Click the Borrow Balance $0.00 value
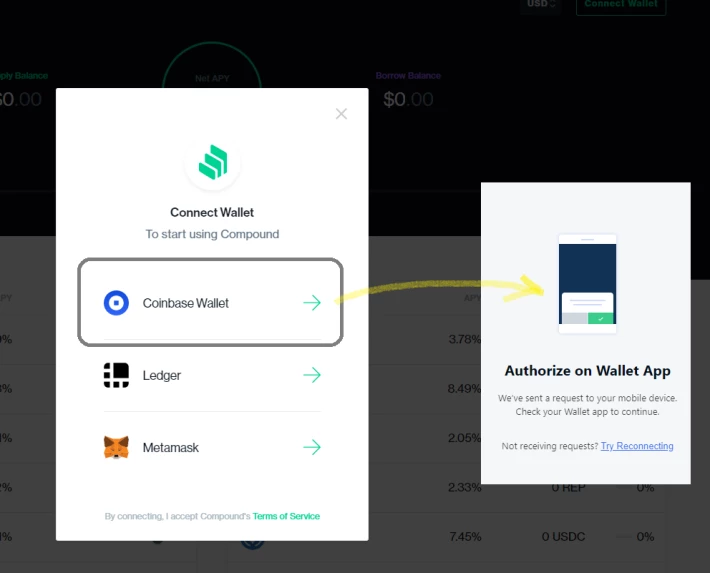 [x=408, y=99]
